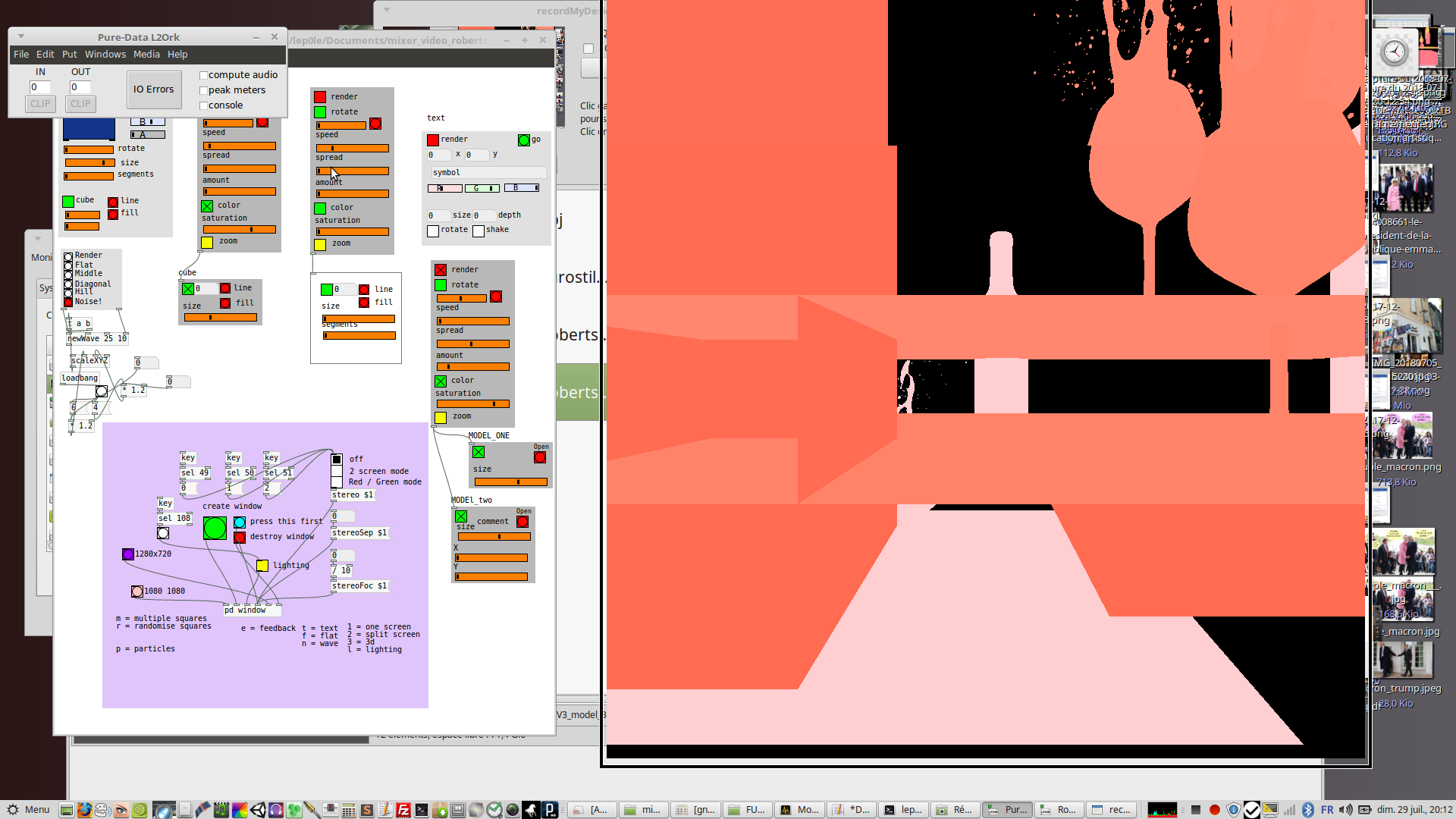The width and height of the screenshot is (1456, 819).
Task: Click the purple 1280x720 bang
Action: coord(128,554)
